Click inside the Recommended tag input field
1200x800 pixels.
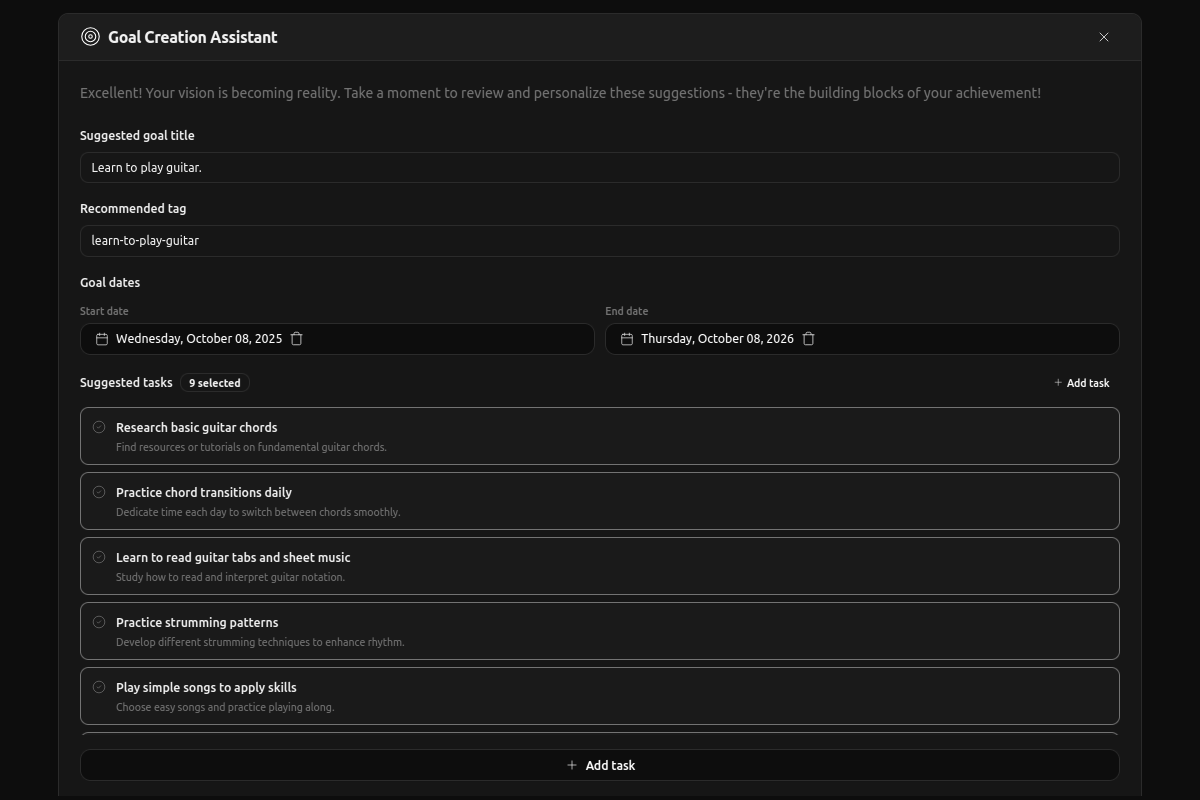tap(600, 240)
